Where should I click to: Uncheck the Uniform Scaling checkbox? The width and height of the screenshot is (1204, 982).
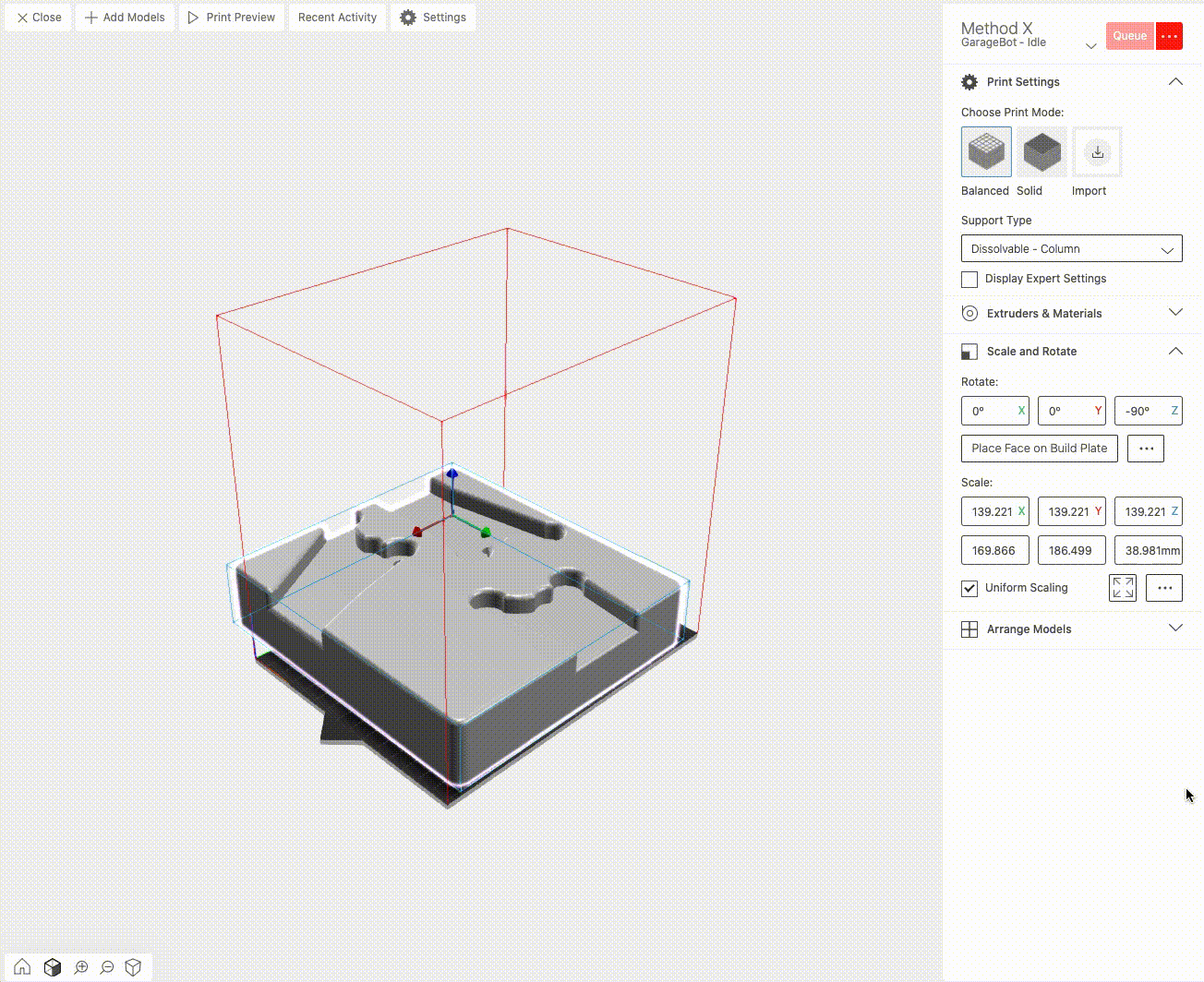pyautogui.click(x=969, y=588)
